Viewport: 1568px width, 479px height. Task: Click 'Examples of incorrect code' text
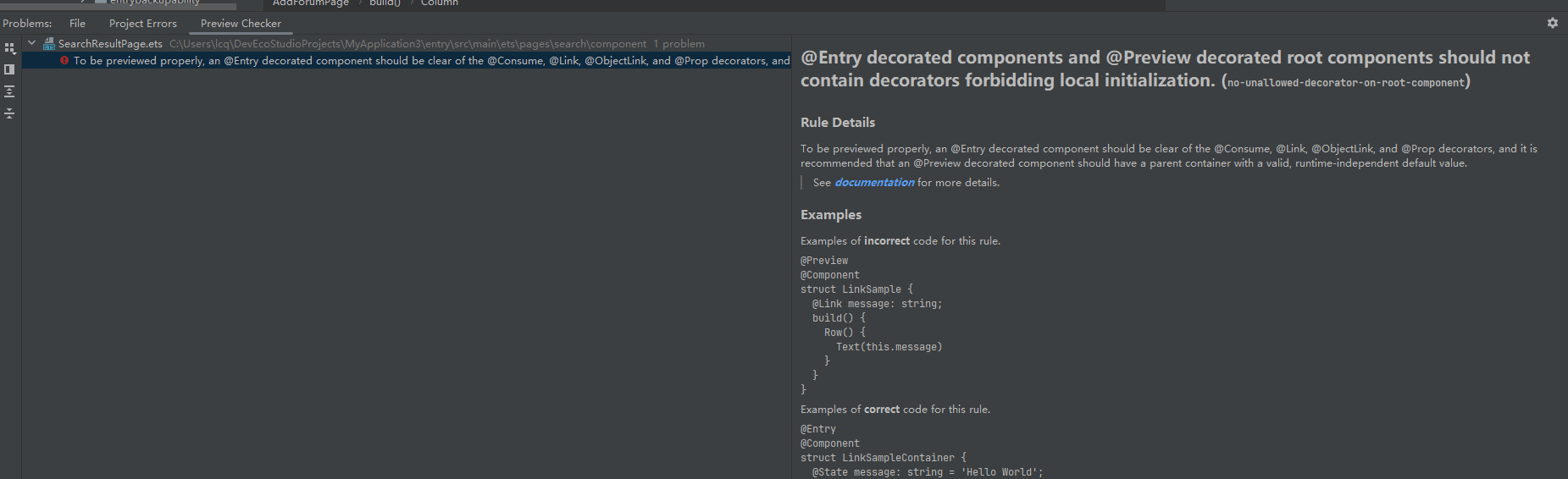click(900, 241)
